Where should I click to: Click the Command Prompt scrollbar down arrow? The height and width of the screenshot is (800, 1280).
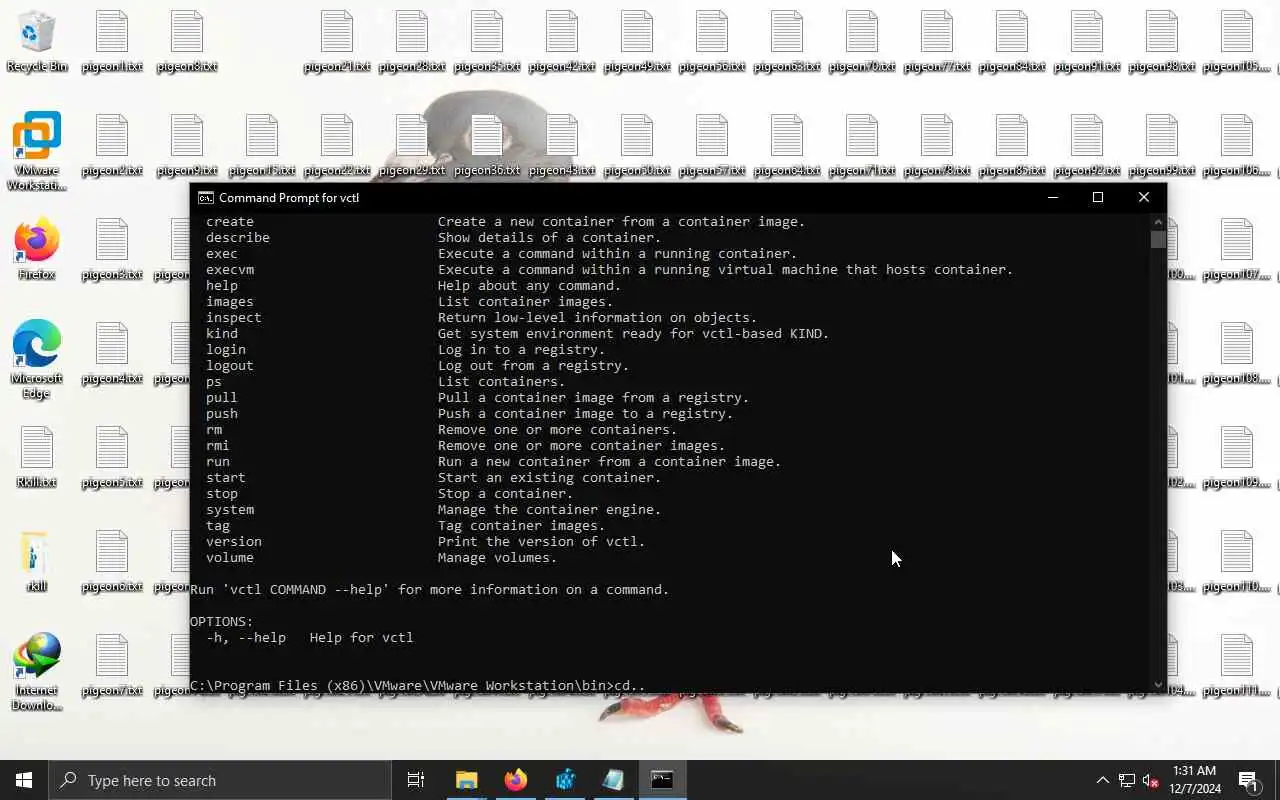tap(1158, 685)
